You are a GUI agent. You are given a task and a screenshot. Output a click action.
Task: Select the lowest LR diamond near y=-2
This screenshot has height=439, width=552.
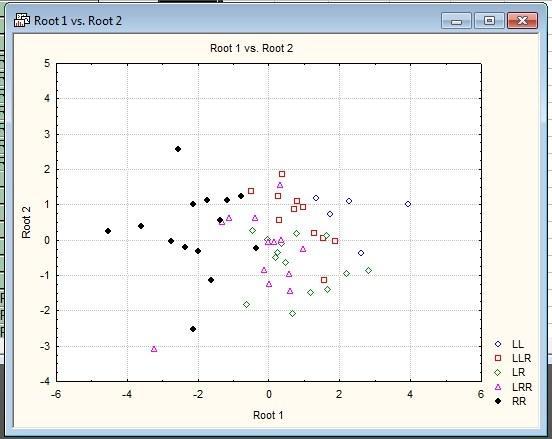pos(292,313)
